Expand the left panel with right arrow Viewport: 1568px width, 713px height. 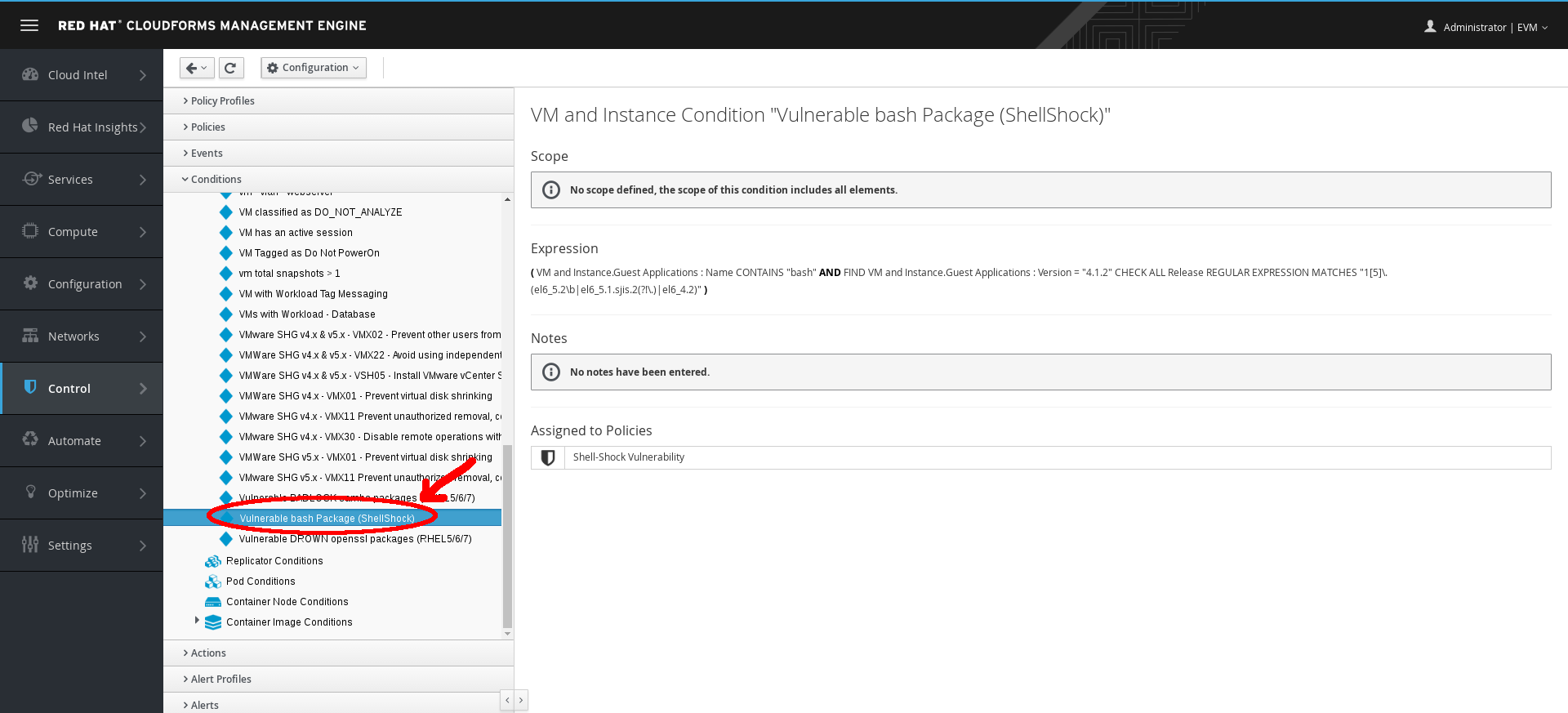pyautogui.click(x=521, y=700)
